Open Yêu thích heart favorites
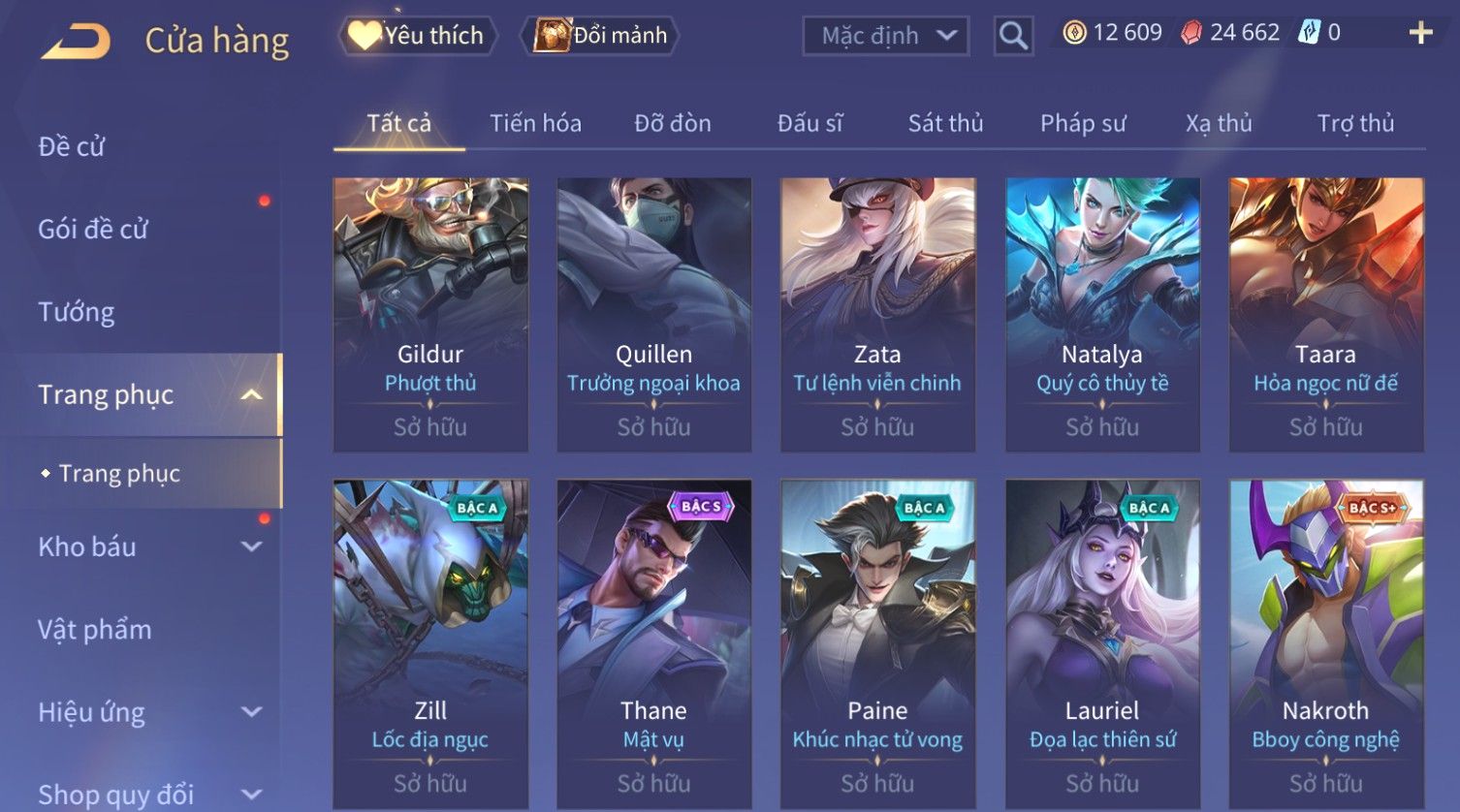This screenshot has height=812, width=1460. tap(418, 36)
